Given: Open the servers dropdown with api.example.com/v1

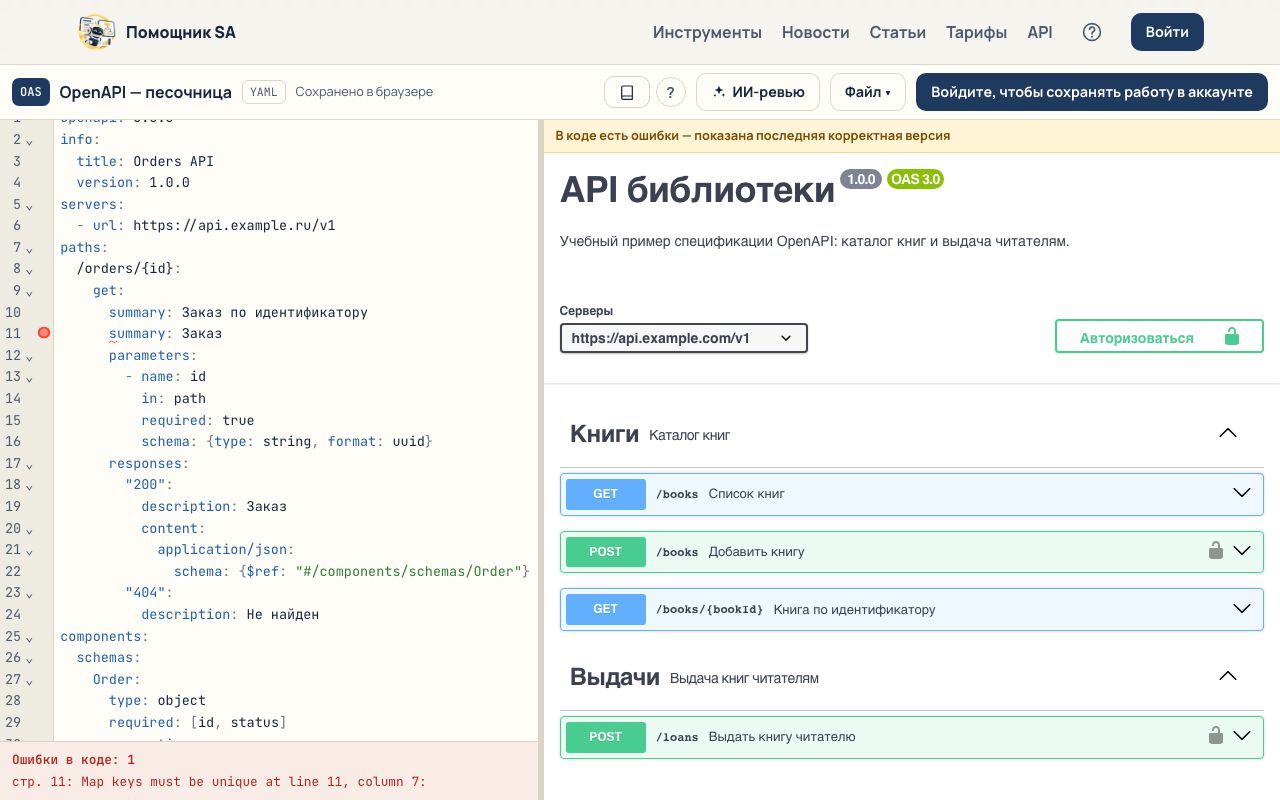Looking at the screenshot, I should point(684,338).
